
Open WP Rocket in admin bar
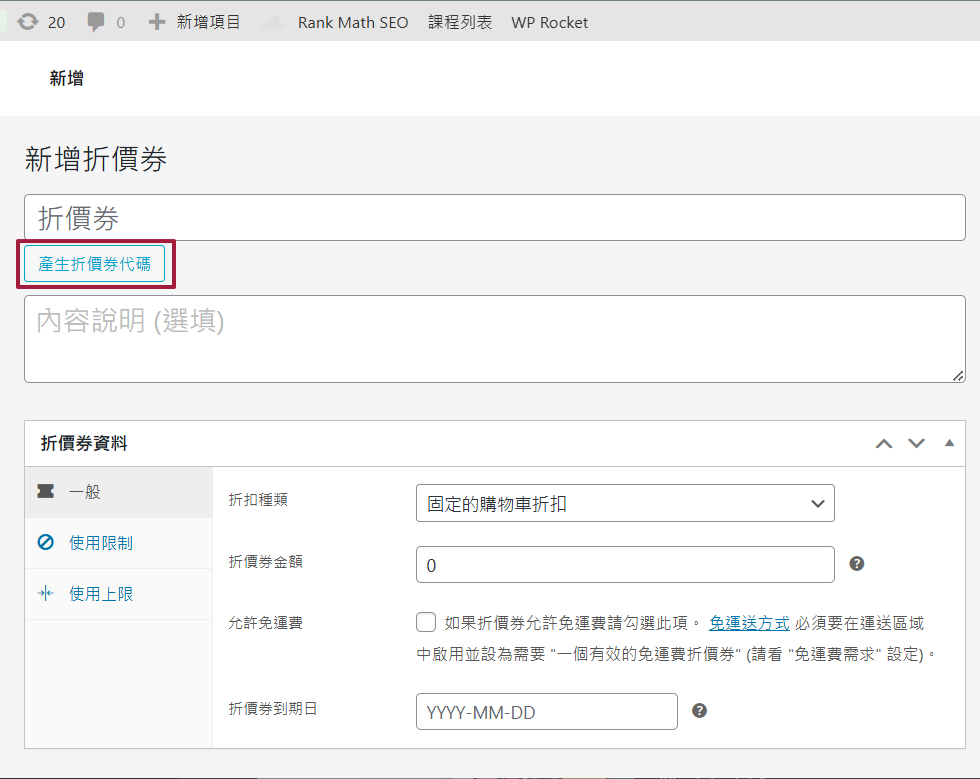tap(549, 22)
